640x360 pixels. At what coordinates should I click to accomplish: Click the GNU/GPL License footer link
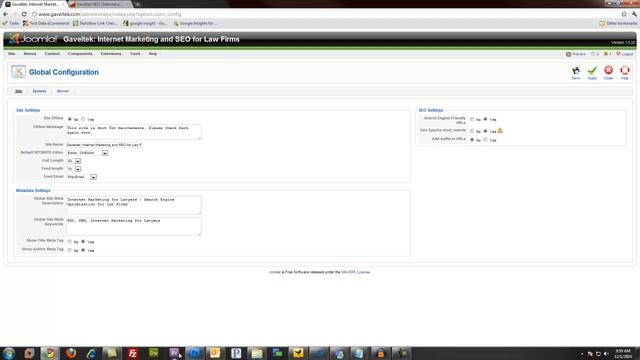click(356, 272)
